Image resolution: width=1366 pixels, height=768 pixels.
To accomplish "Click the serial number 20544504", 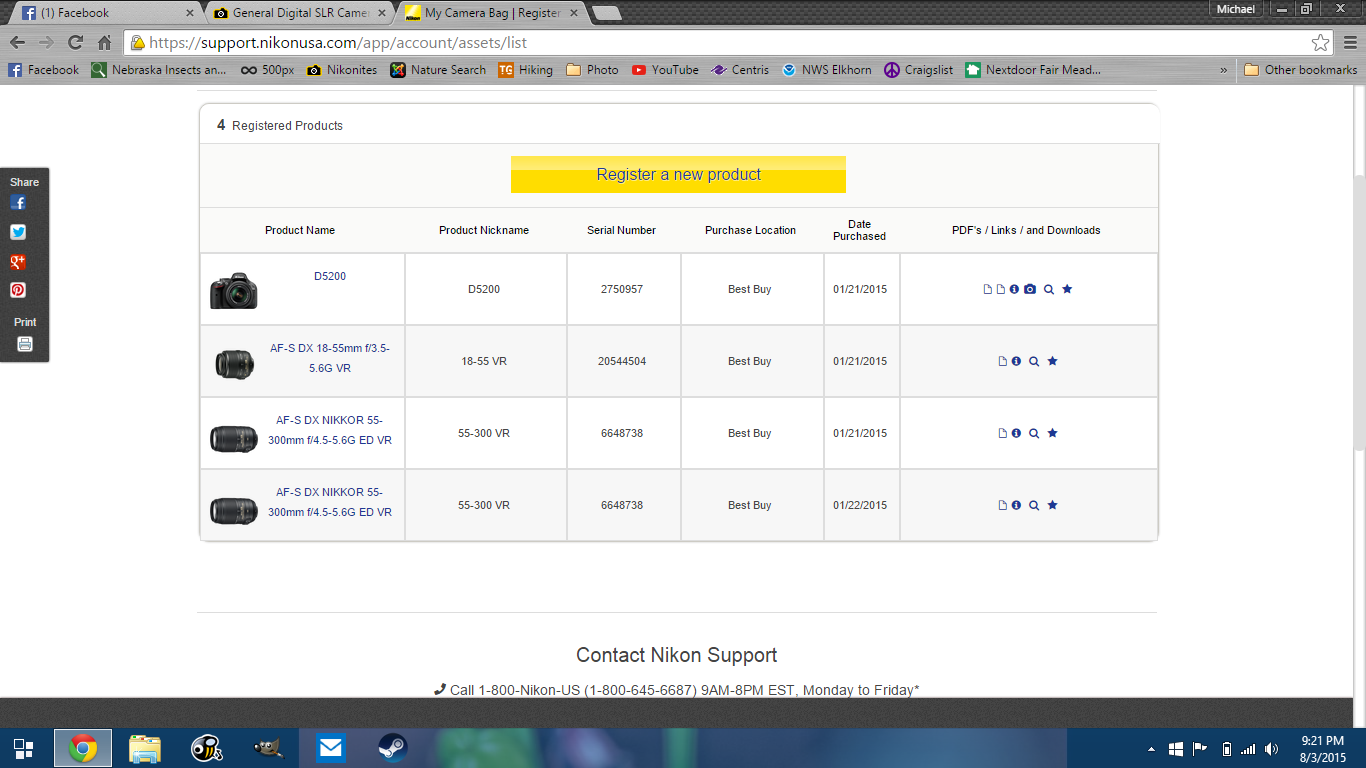I will [622, 361].
